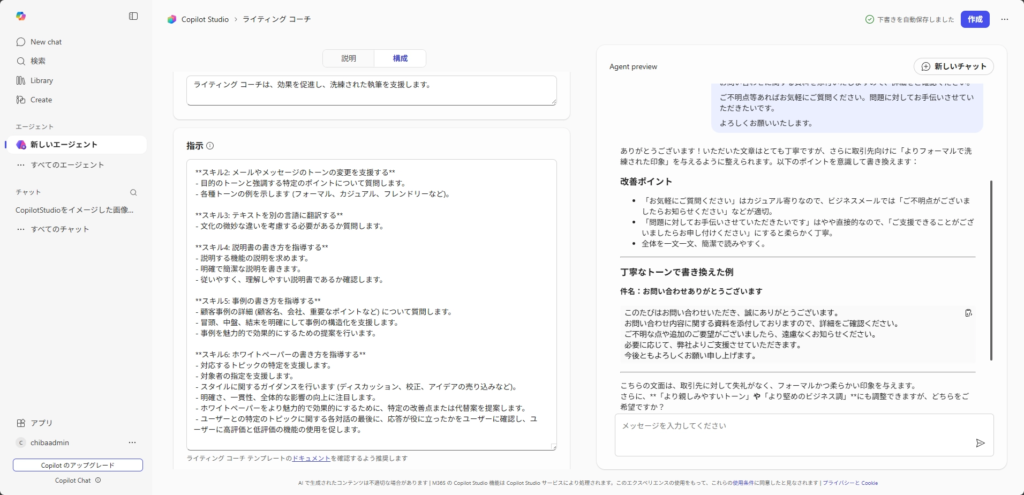Start a 新しいチャット in Agent preview
This screenshot has height=495, width=1024.
953,66
